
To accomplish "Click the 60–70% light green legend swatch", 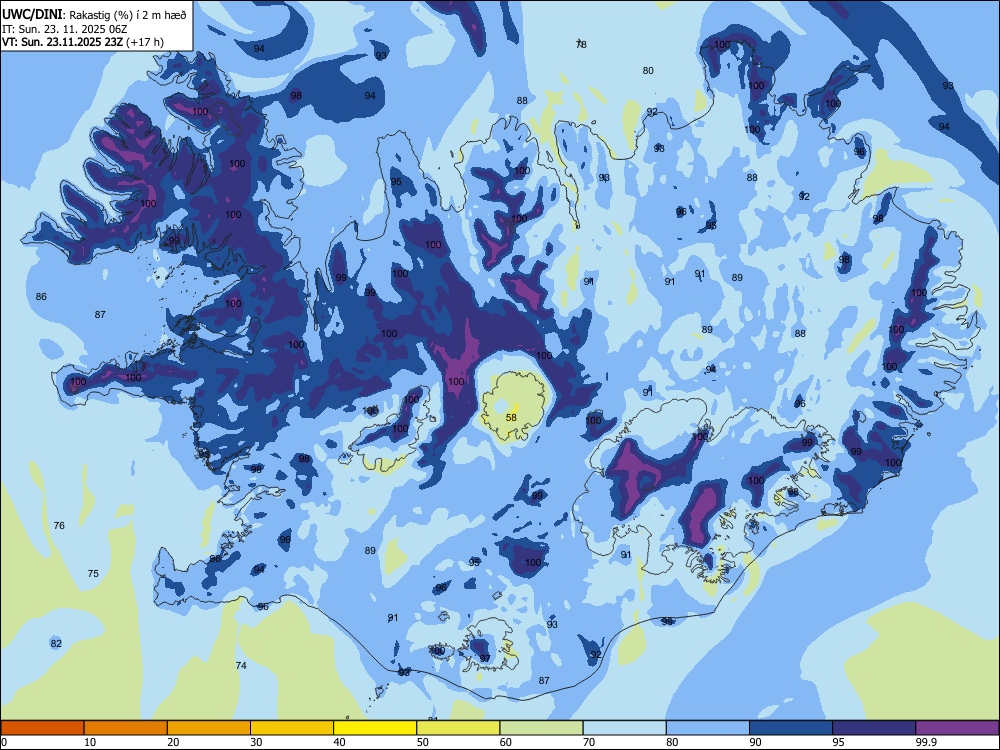I will (x=541, y=728).
